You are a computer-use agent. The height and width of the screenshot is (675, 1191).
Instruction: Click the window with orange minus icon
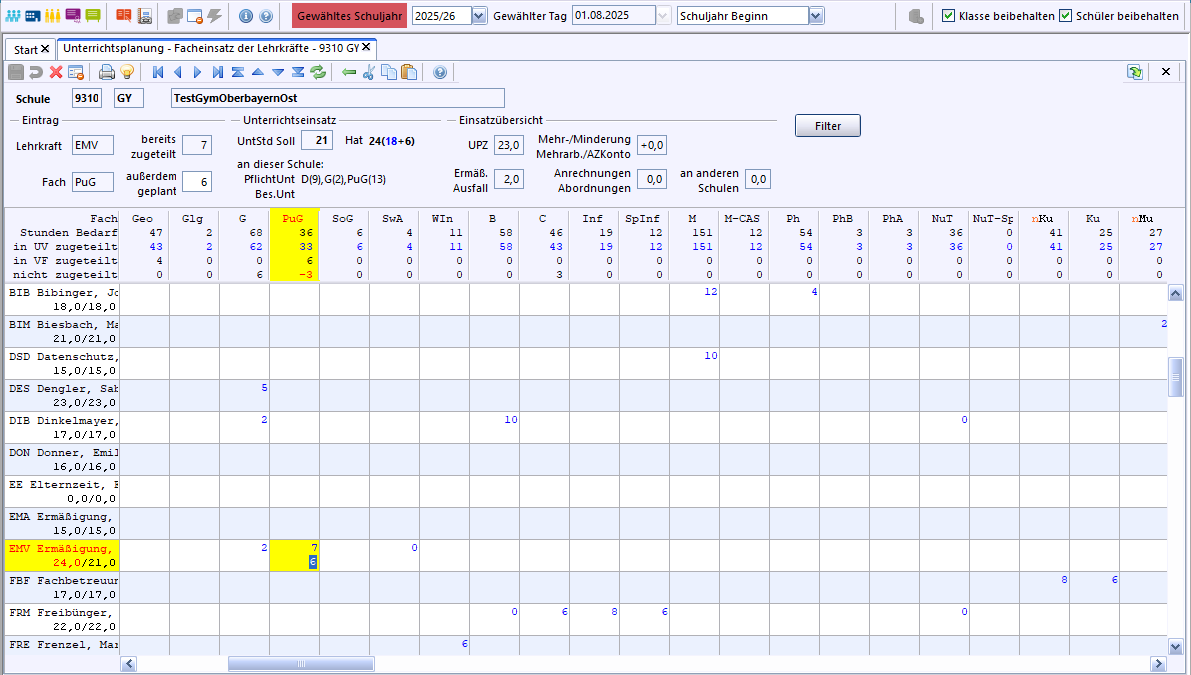[194, 15]
